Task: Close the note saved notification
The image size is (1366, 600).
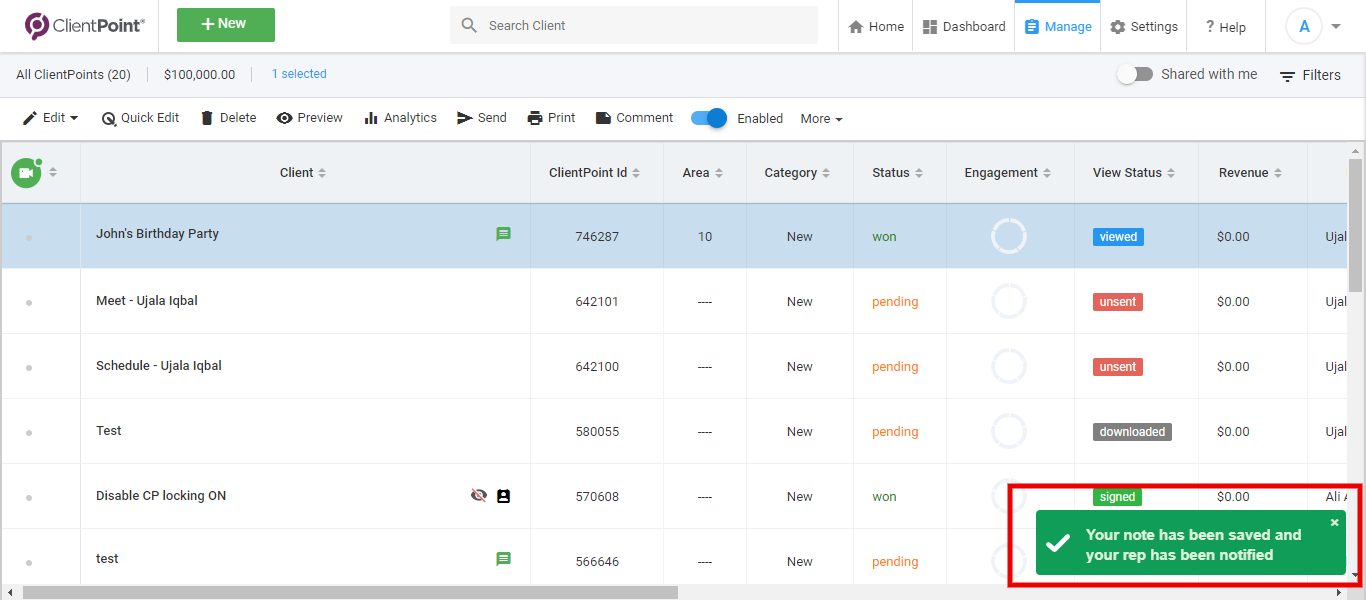Action: tap(1334, 522)
